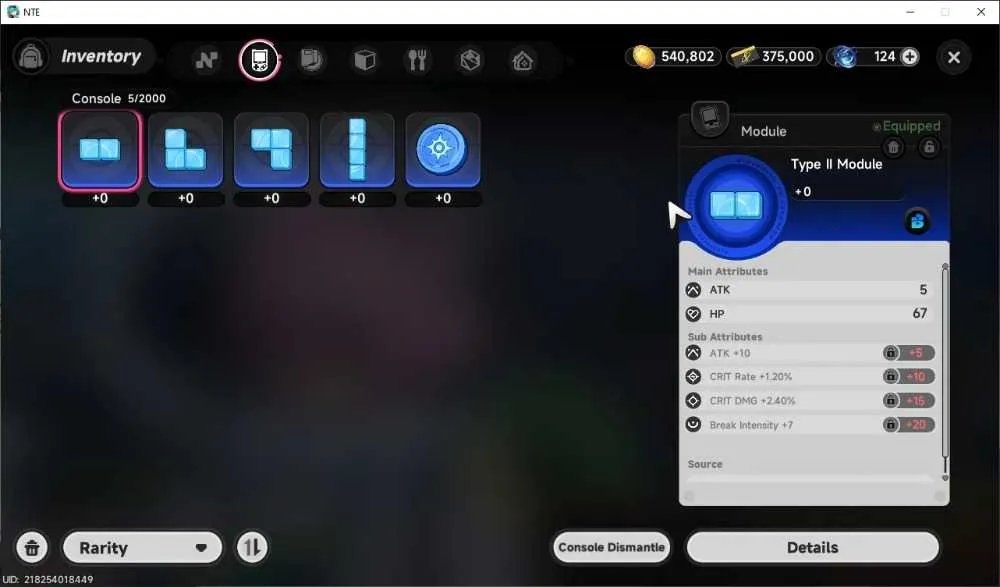Screen dimensions: 1000x587
Task: Click the "UID: 218254018449" text
Action: point(48,579)
